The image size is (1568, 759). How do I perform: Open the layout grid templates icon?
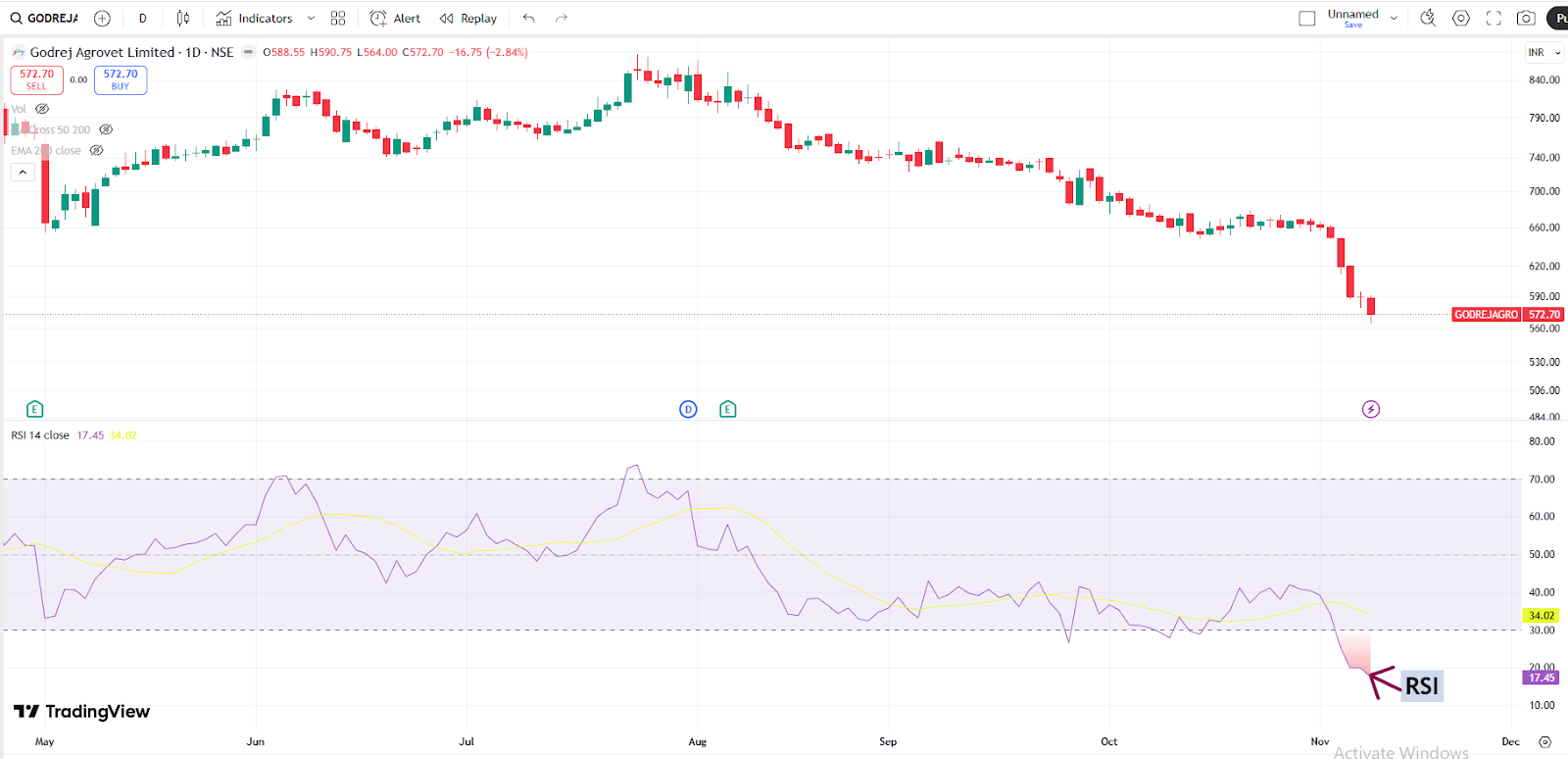[x=338, y=18]
